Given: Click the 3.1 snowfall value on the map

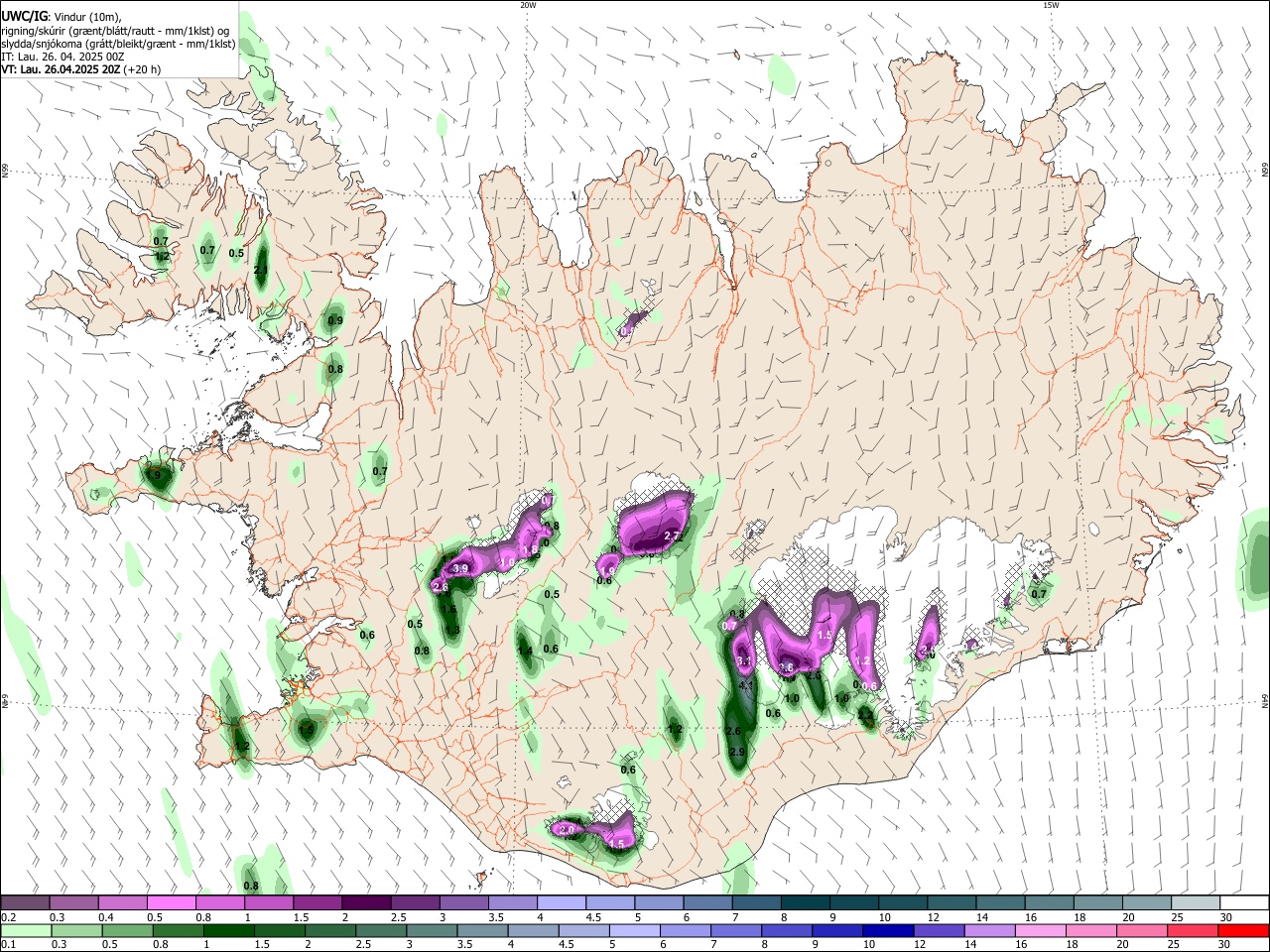Looking at the screenshot, I should point(746,660).
